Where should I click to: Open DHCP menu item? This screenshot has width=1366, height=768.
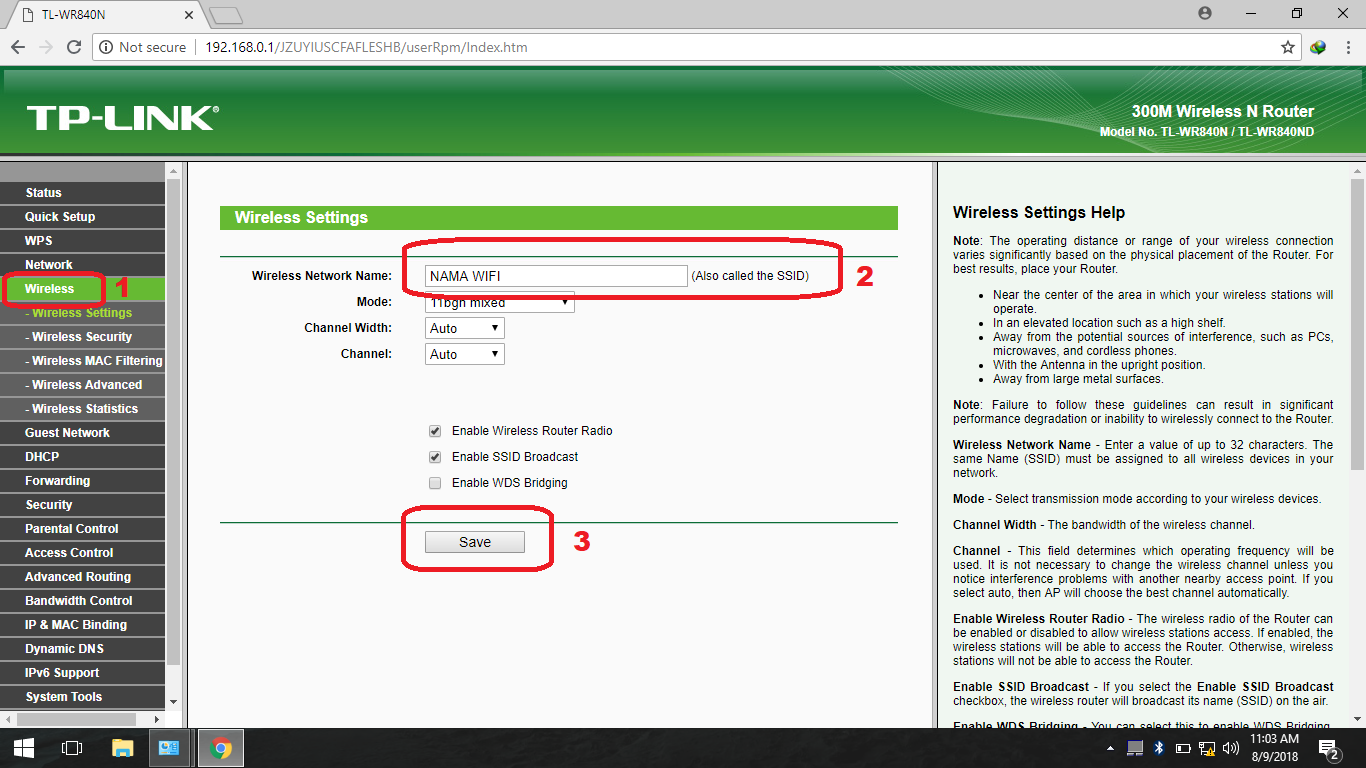82,457
